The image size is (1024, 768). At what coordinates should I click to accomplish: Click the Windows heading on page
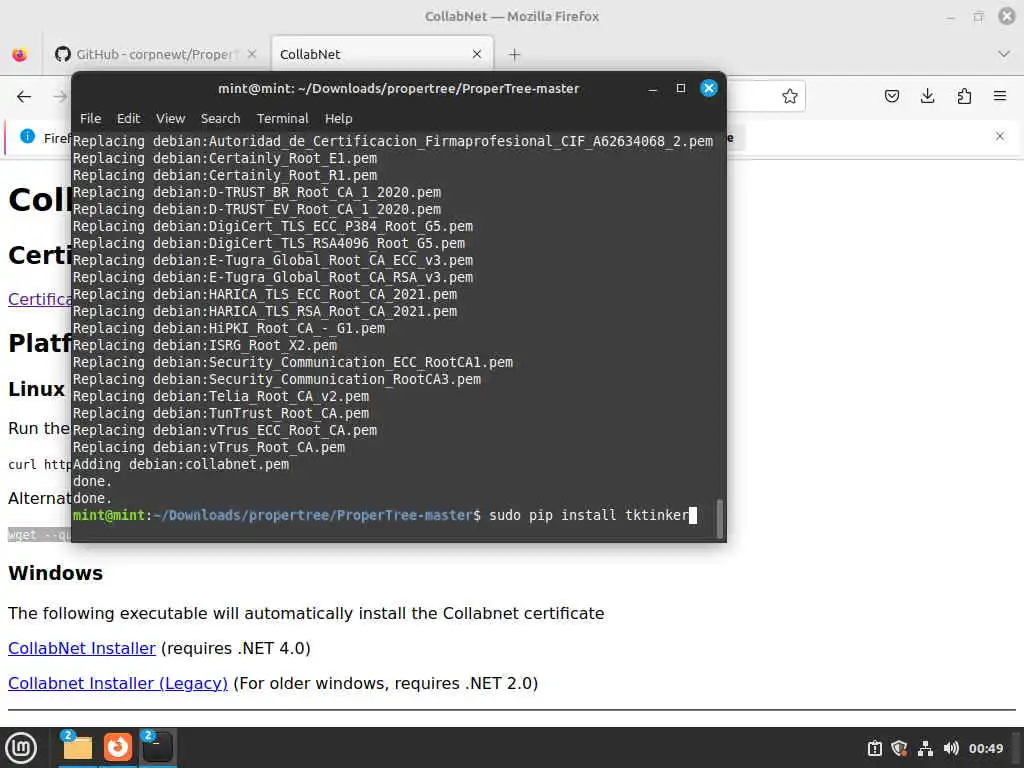[x=56, y=573]
